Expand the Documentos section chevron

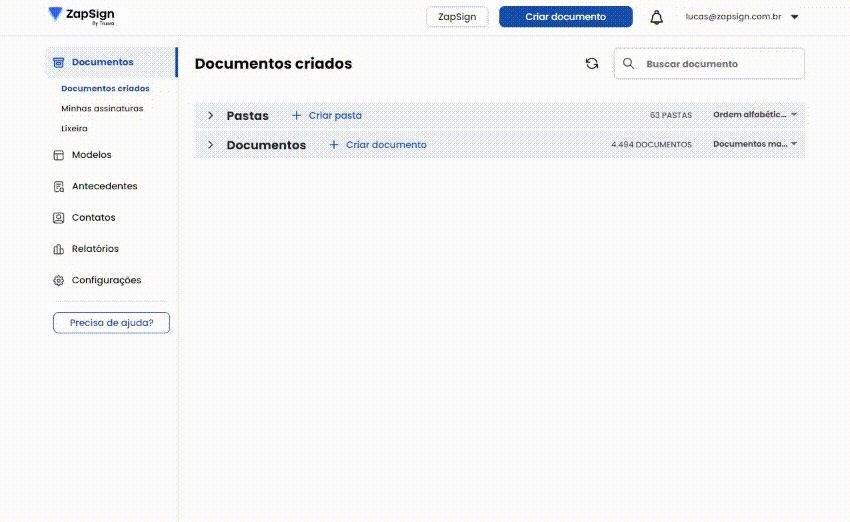click(x=211, y=145)
